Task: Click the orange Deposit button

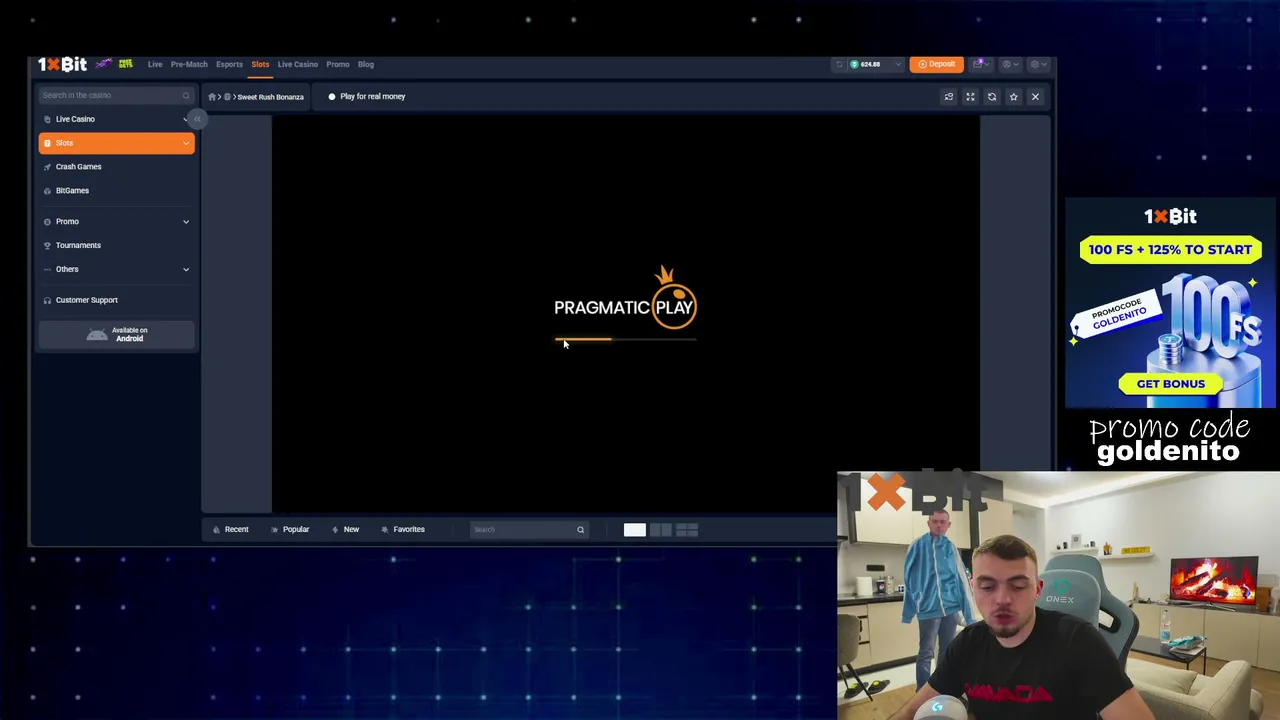Action: point(936,64)
